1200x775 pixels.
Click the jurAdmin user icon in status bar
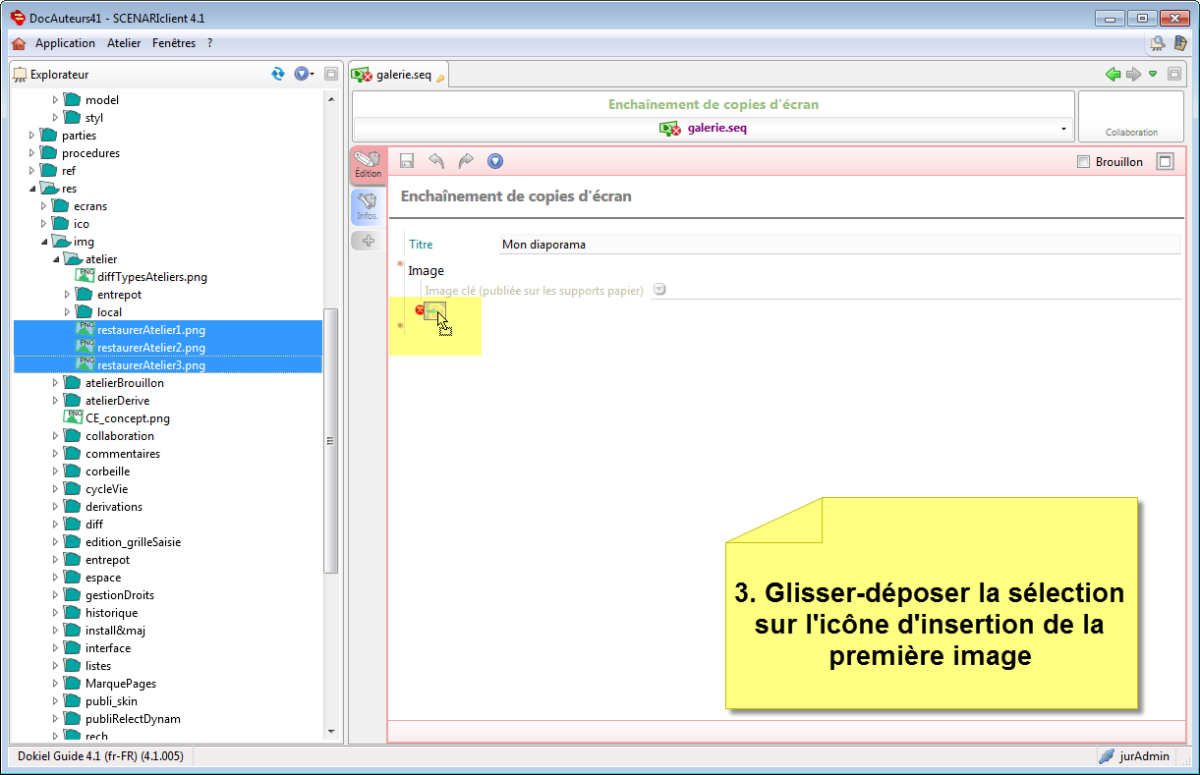[1107, 756]
